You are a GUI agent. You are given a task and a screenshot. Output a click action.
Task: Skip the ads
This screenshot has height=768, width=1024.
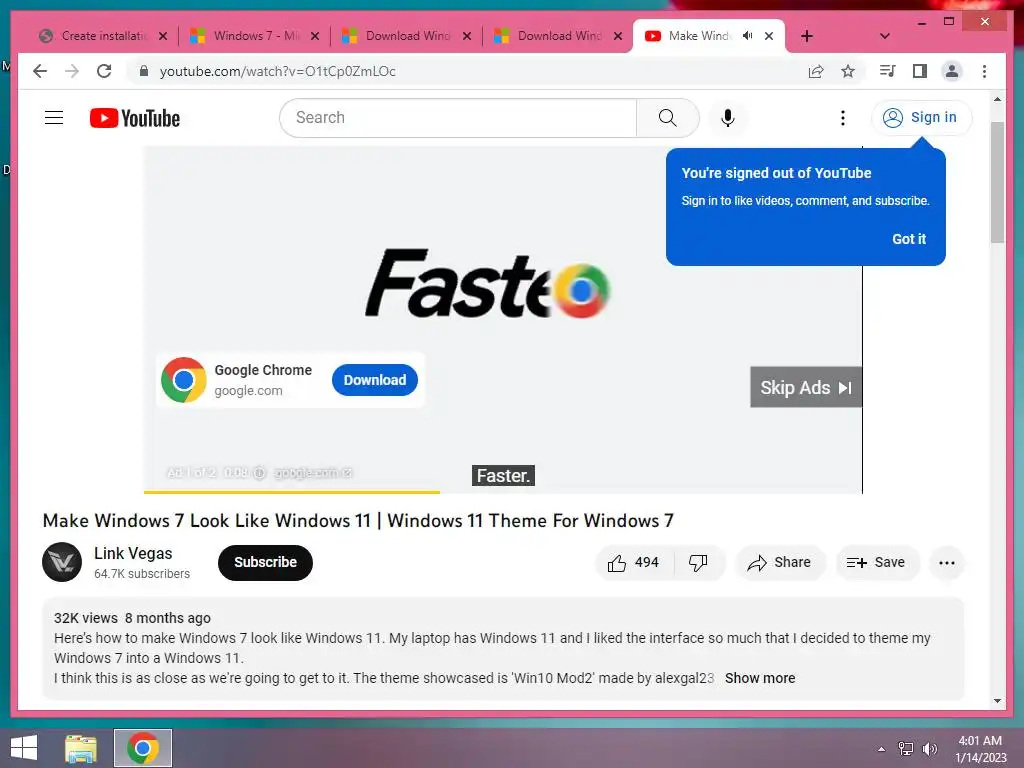[806, 387]
